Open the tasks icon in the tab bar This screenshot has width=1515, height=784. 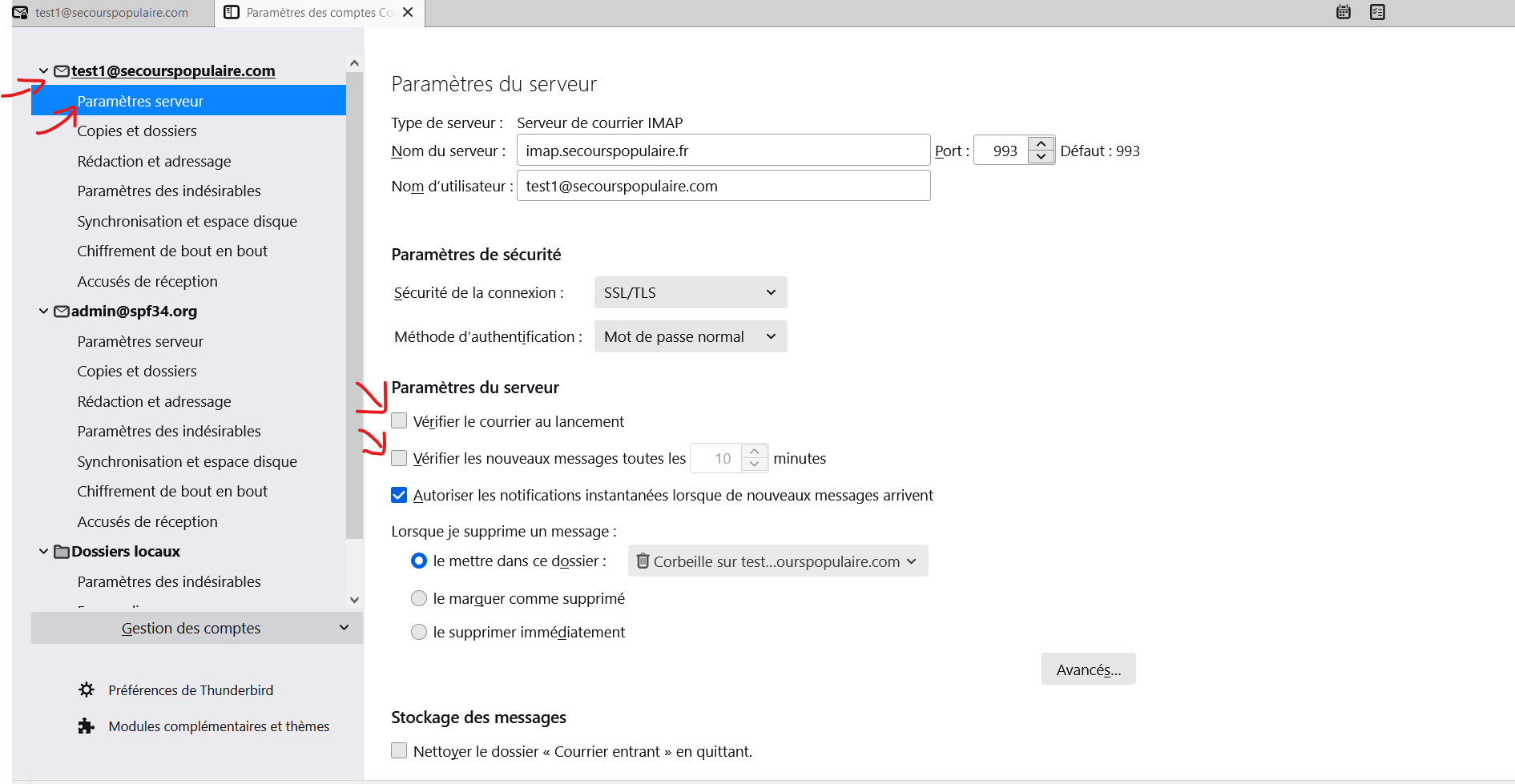click(1377, 12)
